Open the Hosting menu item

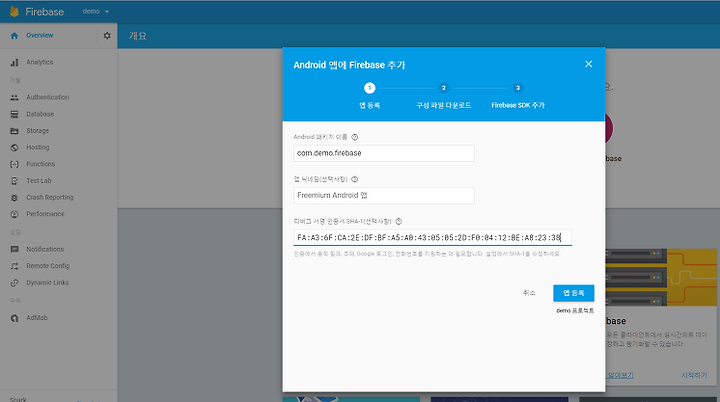pyautogui.click(x=38, y=147)
